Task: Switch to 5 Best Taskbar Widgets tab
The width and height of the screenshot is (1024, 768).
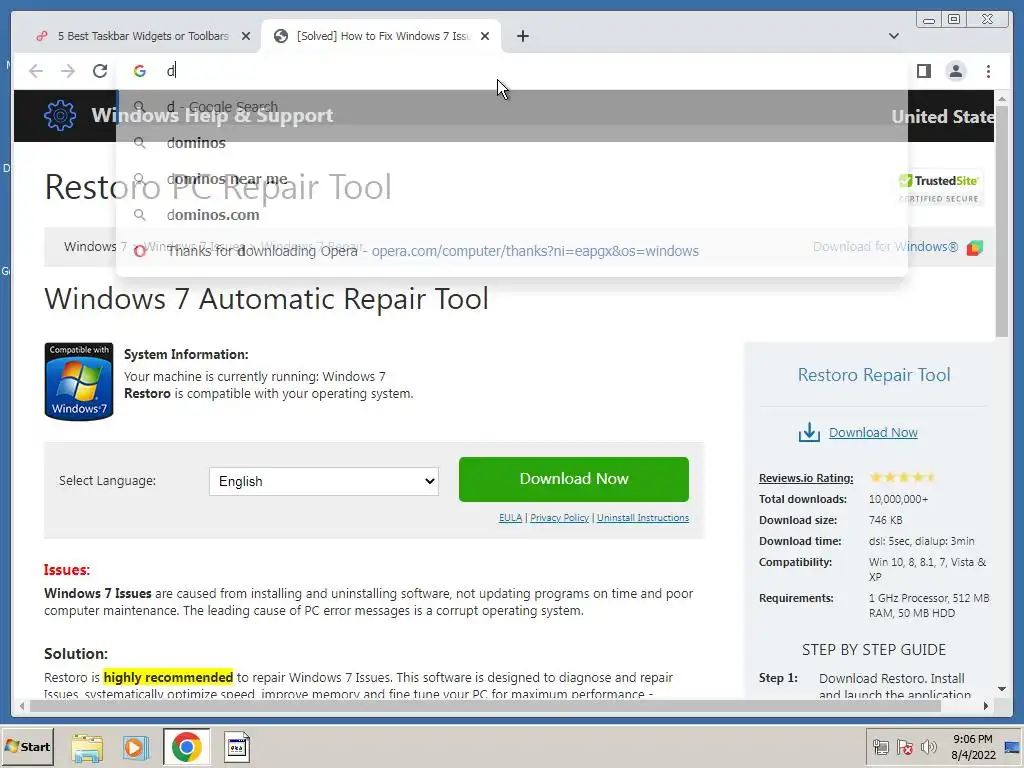Action: 142,36
